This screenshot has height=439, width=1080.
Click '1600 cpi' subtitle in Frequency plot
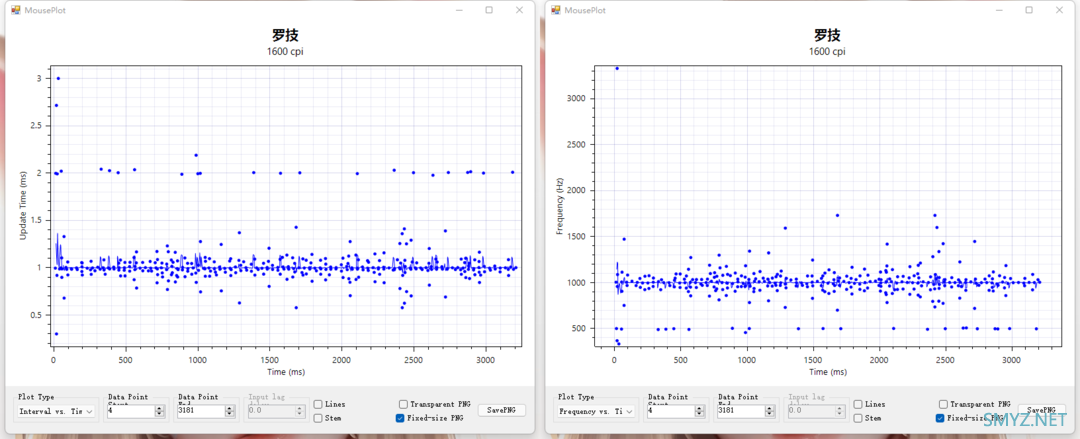tap(827, 52)
